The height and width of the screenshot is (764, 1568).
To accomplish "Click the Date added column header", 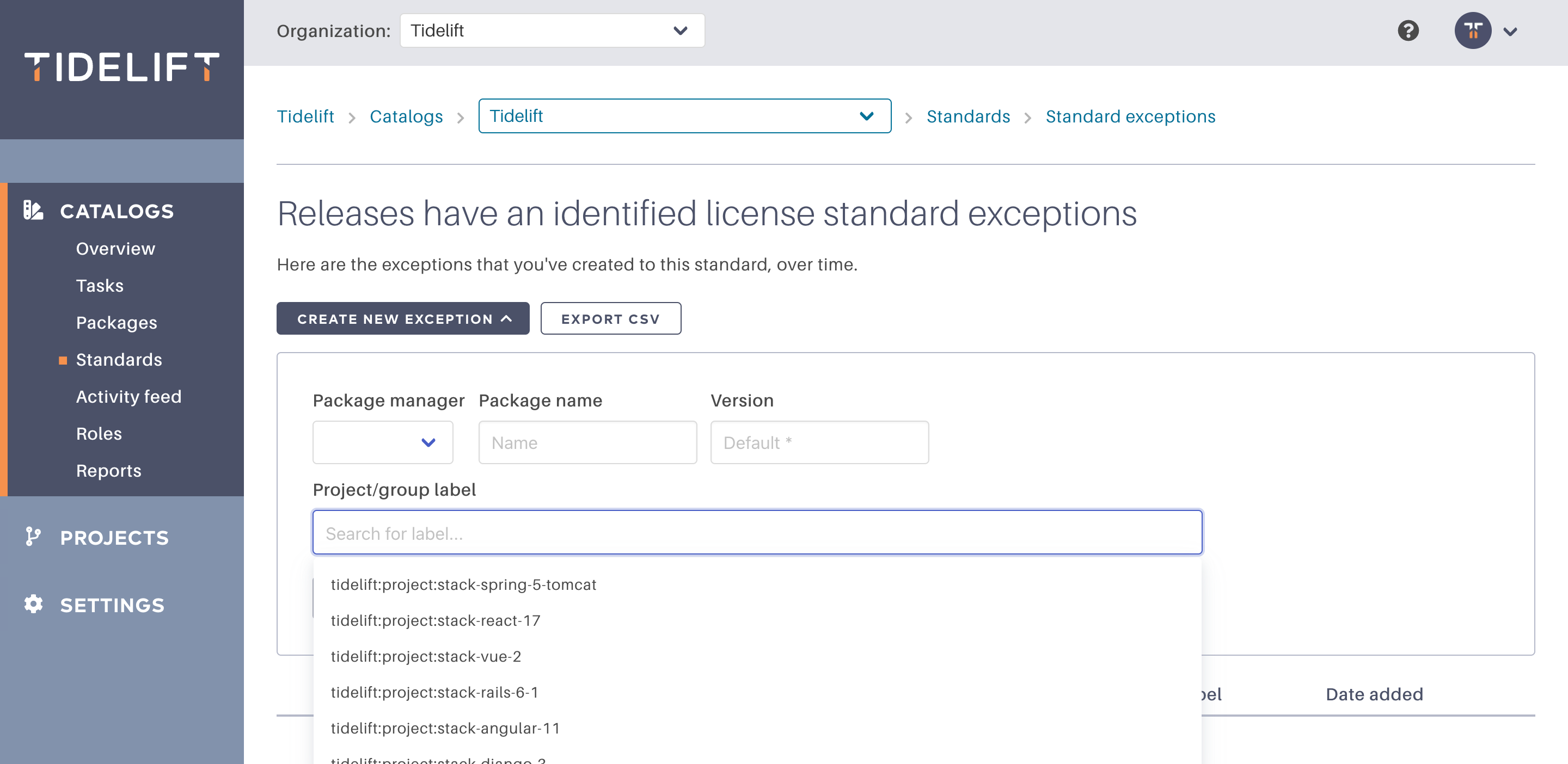I will [1374, 694].
